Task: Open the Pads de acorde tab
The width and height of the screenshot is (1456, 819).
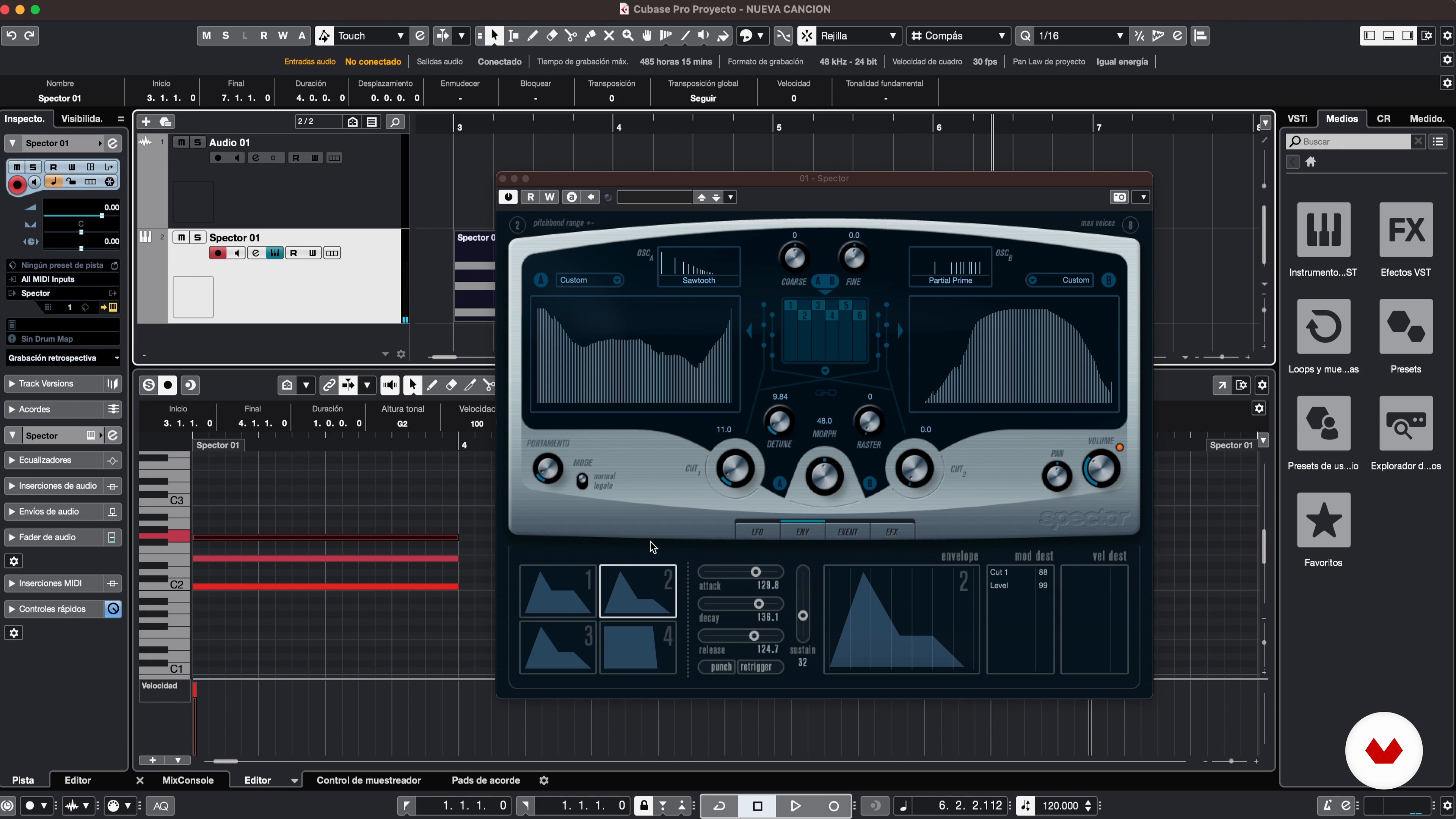Action: click(485, 781)
